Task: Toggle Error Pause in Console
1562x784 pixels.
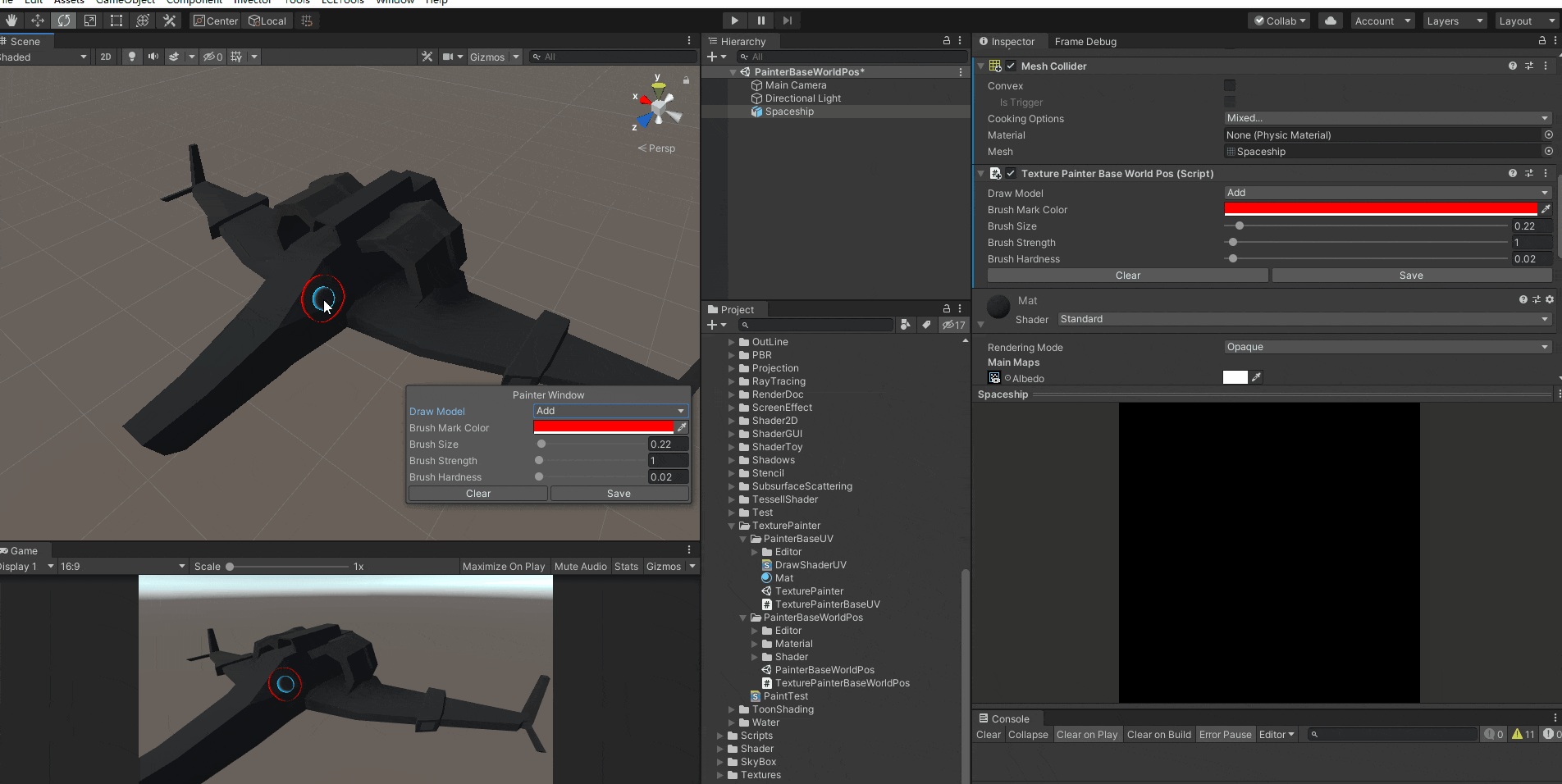Action: coord(1226,734)
